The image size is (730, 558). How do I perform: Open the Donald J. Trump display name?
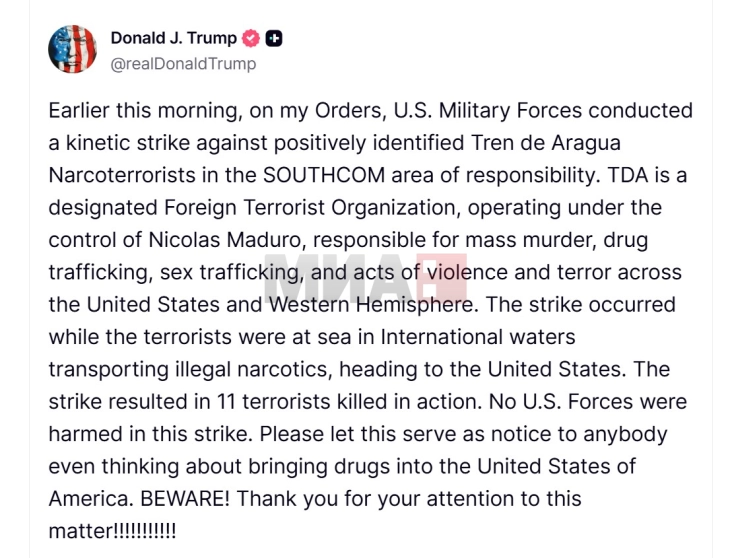tap(173, 39)
